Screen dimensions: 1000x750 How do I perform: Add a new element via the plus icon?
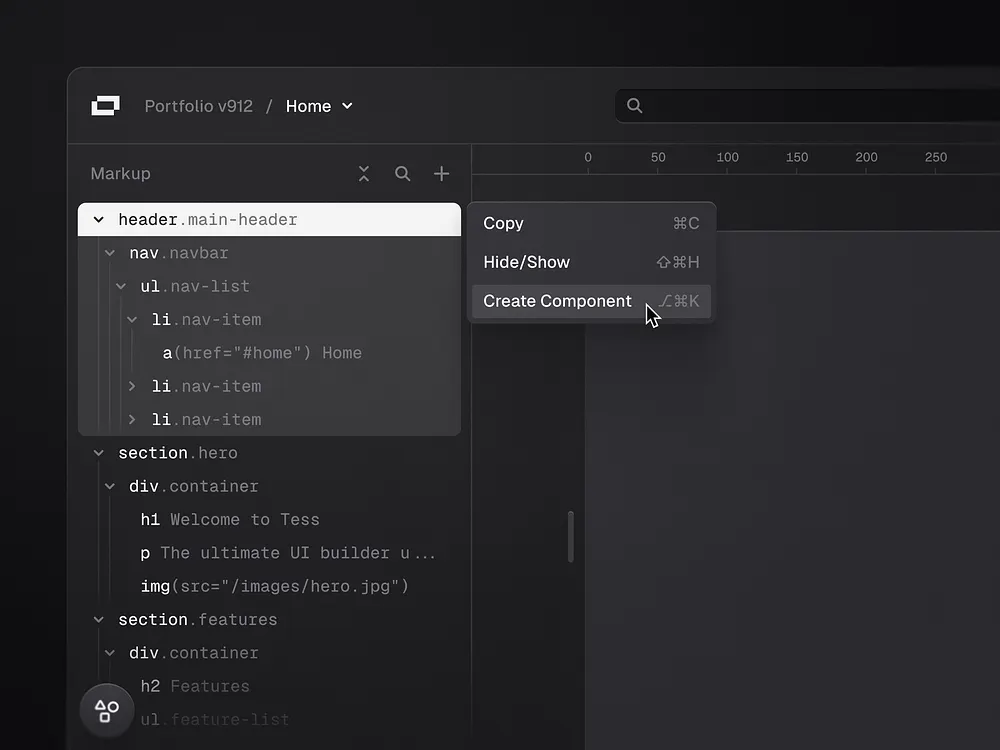441,173
